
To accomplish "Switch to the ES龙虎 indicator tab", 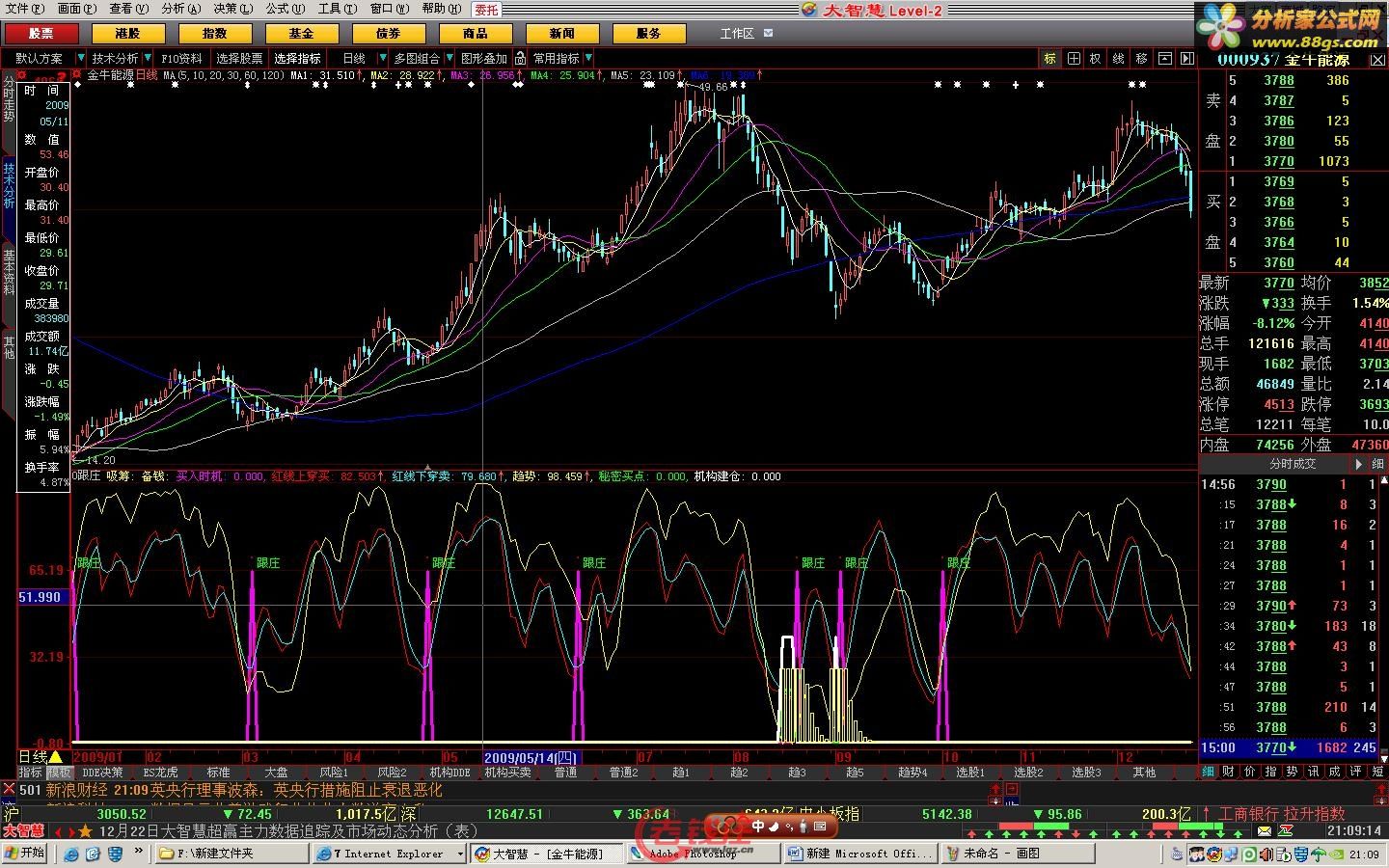I will (160, 773).
